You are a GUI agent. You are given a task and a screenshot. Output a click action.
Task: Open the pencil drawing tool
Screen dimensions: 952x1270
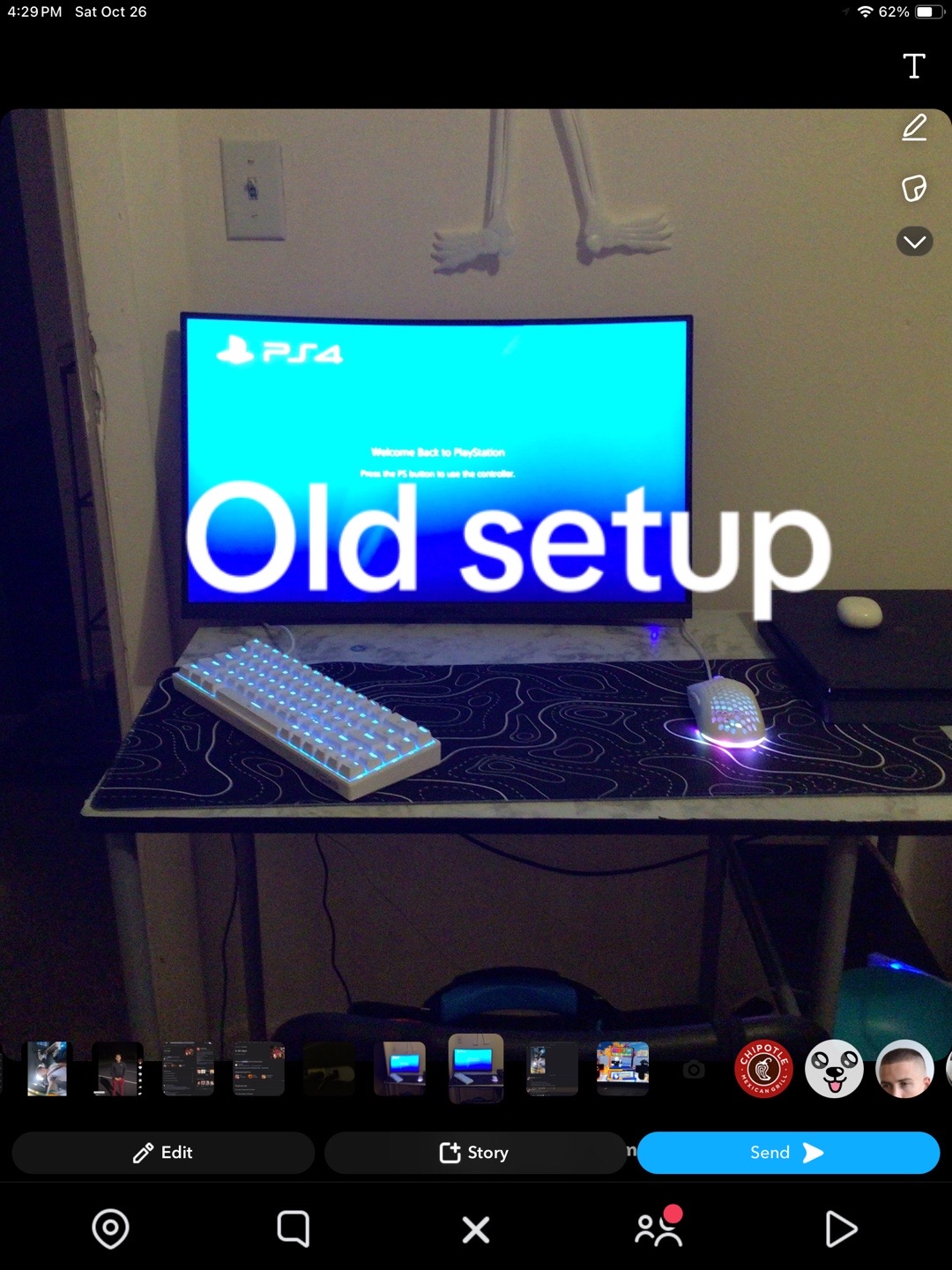coord(914,128)
